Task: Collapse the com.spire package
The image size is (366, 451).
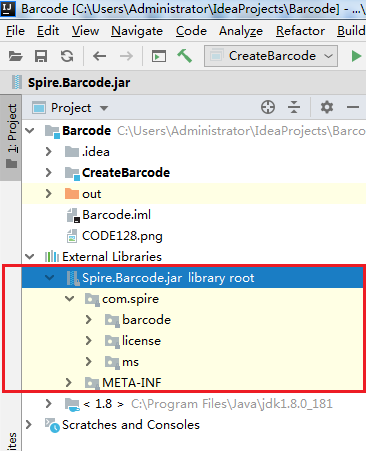Action: 69,299
